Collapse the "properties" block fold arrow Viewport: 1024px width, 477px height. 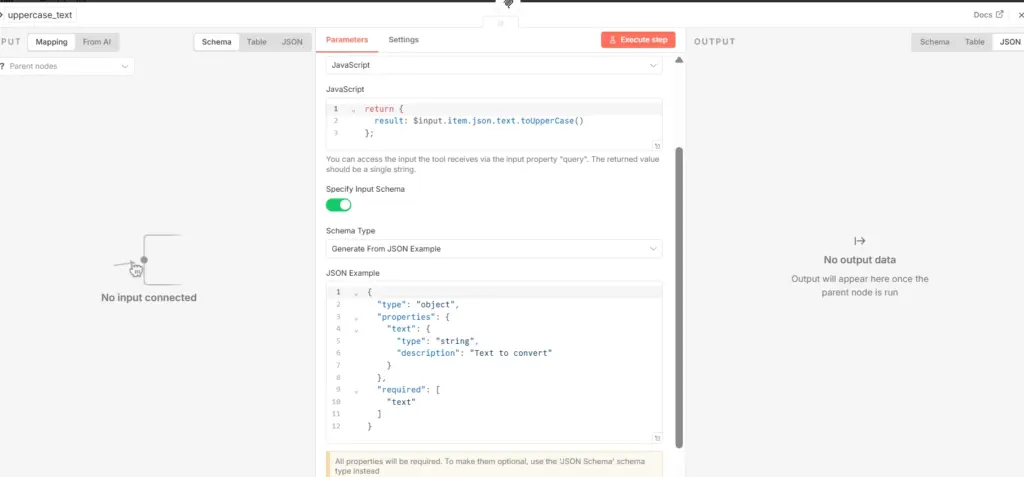356,318
